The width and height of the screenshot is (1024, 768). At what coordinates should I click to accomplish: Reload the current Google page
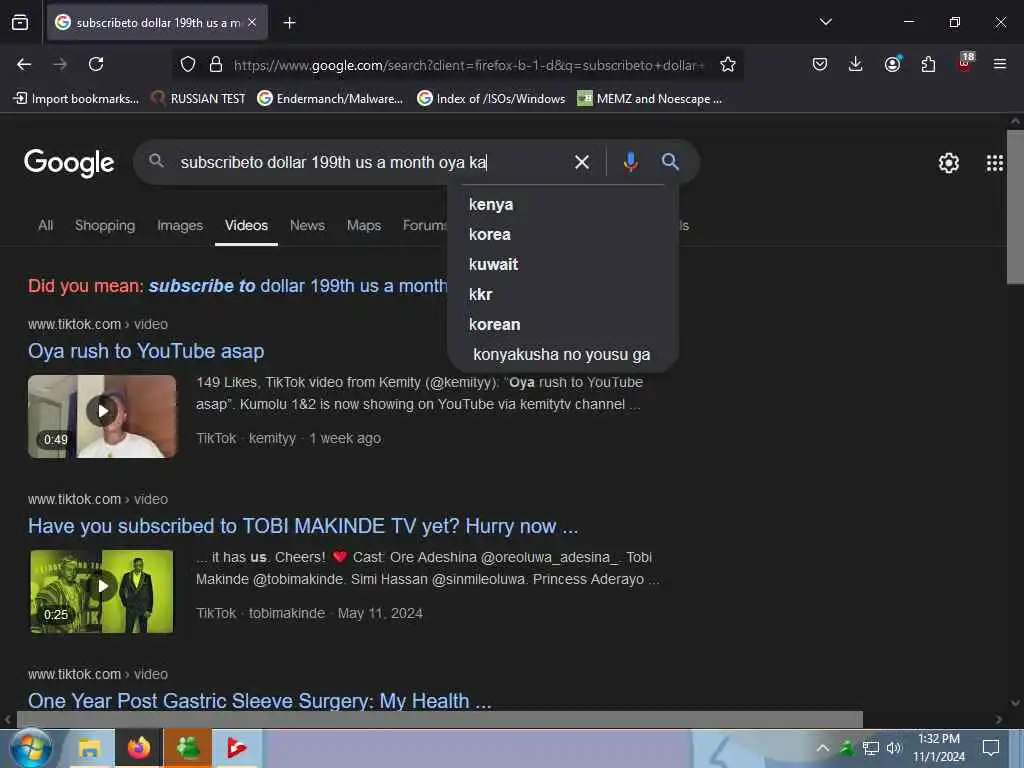(x=96, y=64)
